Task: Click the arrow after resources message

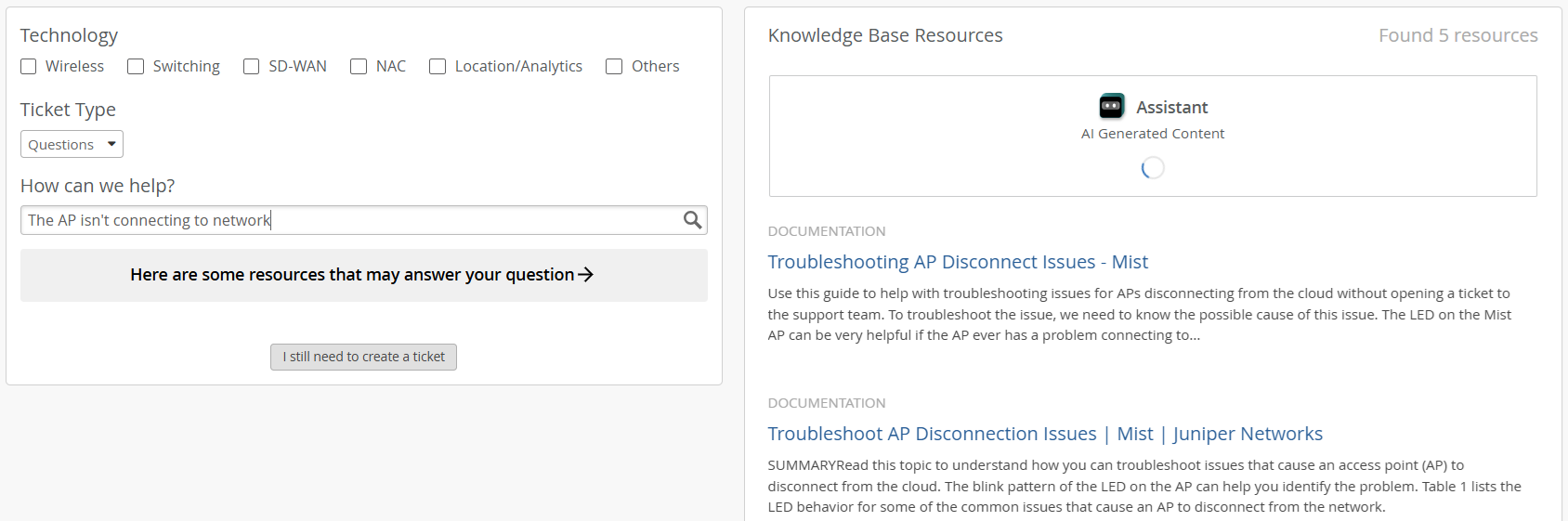Action: (x=585, y=275)
